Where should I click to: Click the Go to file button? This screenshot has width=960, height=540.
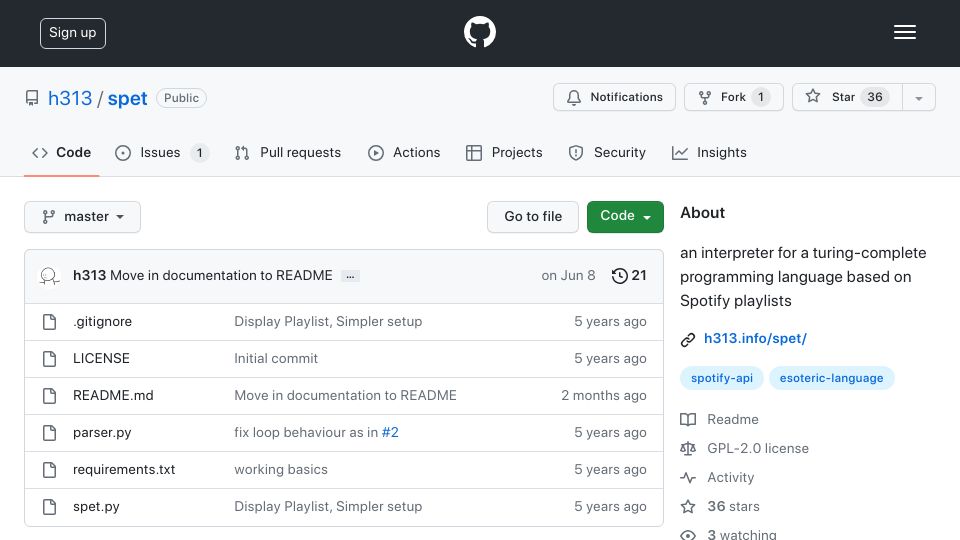533,217
